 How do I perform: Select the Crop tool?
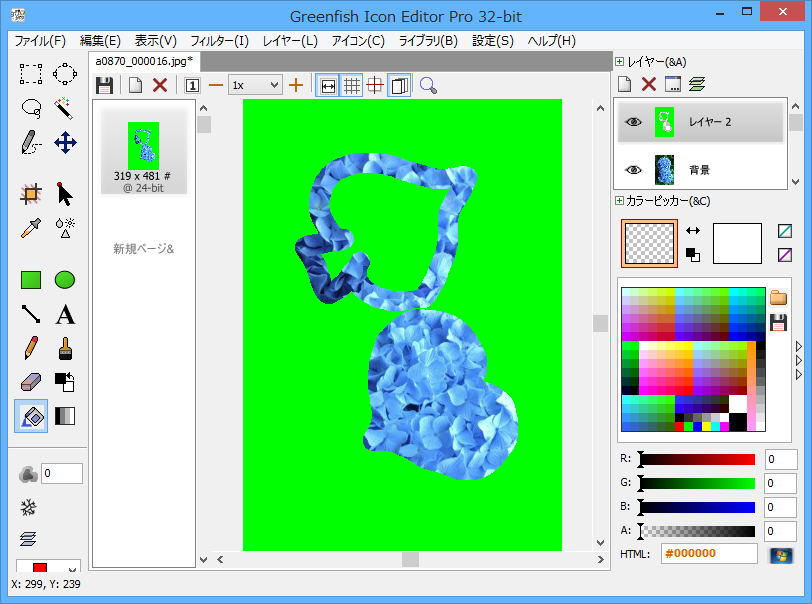[x=31, y=194]
